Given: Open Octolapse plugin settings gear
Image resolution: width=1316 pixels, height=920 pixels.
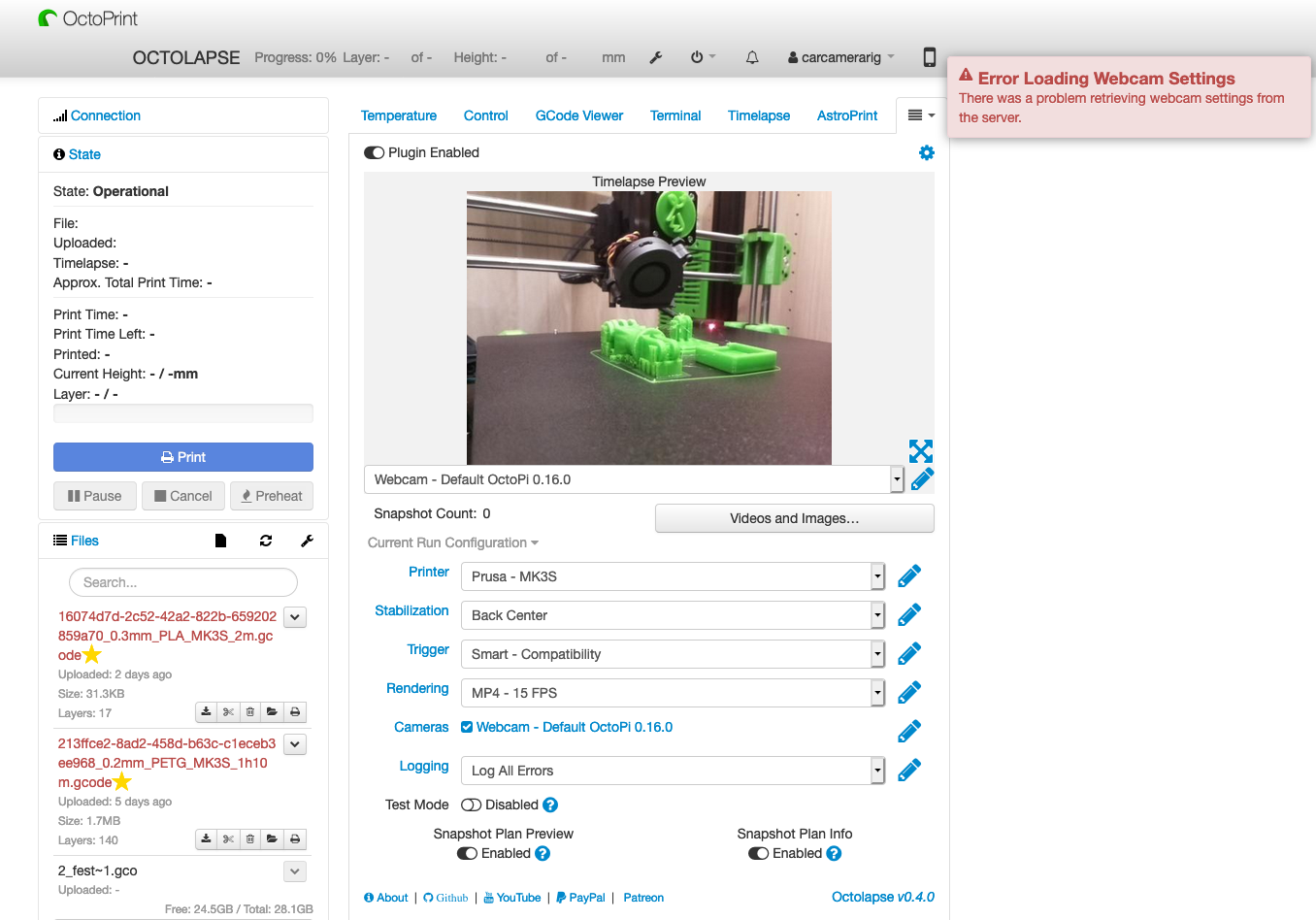Looking at the screenshot, I should coord(927,152).
